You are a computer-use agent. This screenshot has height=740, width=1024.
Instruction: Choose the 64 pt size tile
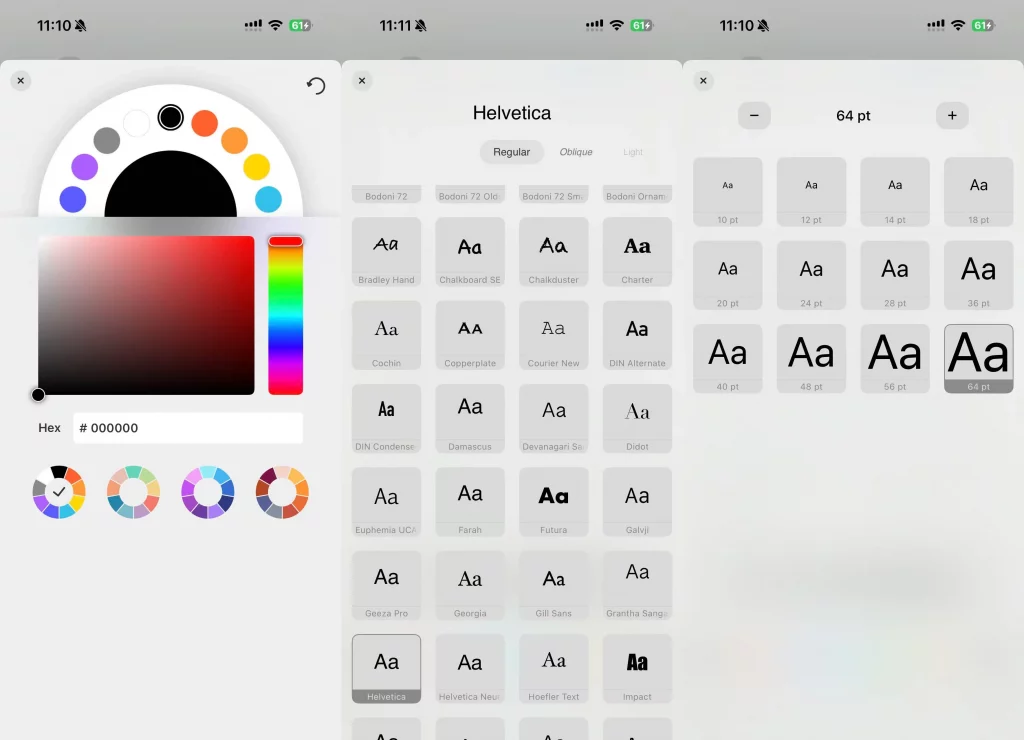[x=978, y=359]
